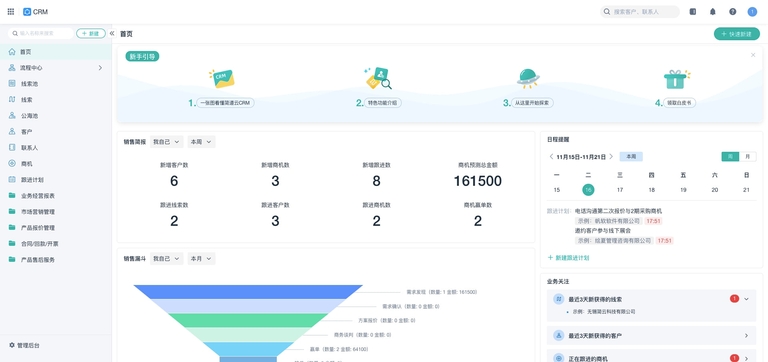Click the top search box 搜索客户、联系人
This screenshot has width=768, height=362.
[640, 12]
